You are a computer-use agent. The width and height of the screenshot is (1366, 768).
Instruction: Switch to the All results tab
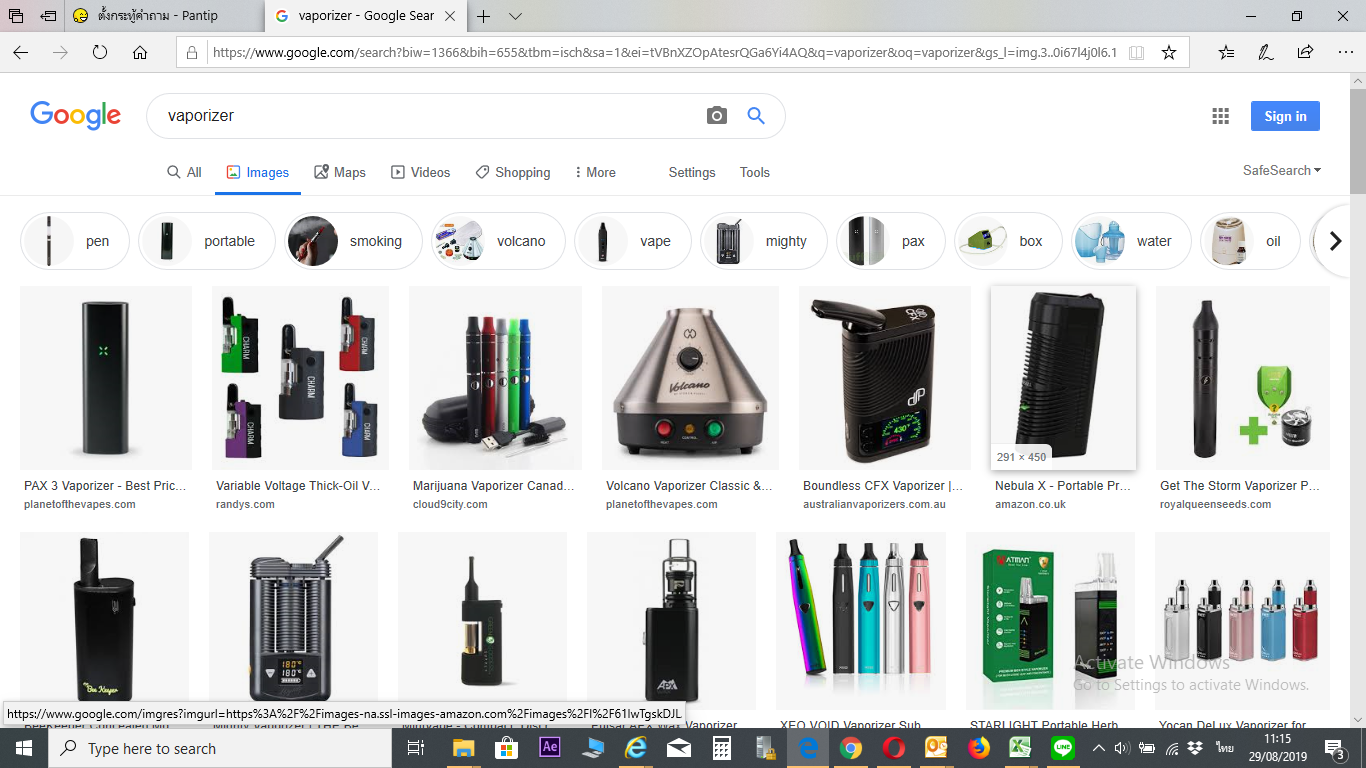click(x=184, y=172)
